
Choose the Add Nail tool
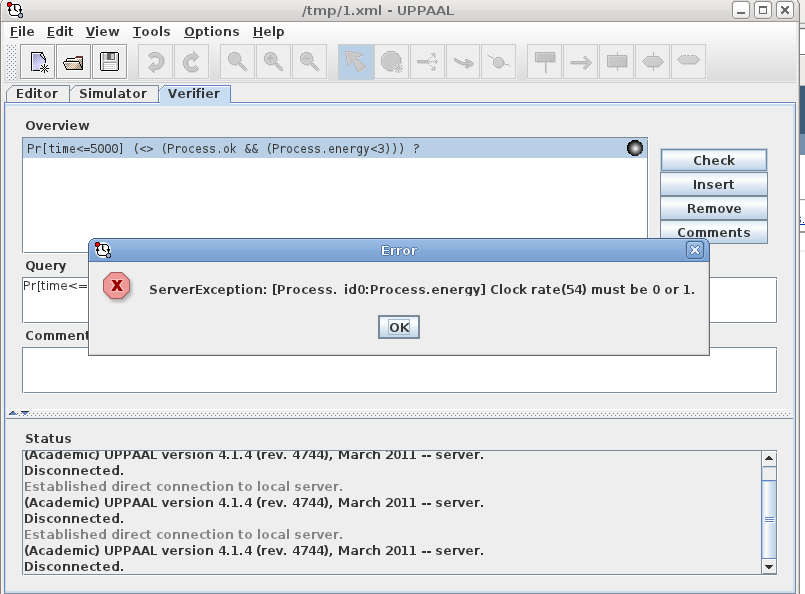pyautogui.click(x=499, y=62)
